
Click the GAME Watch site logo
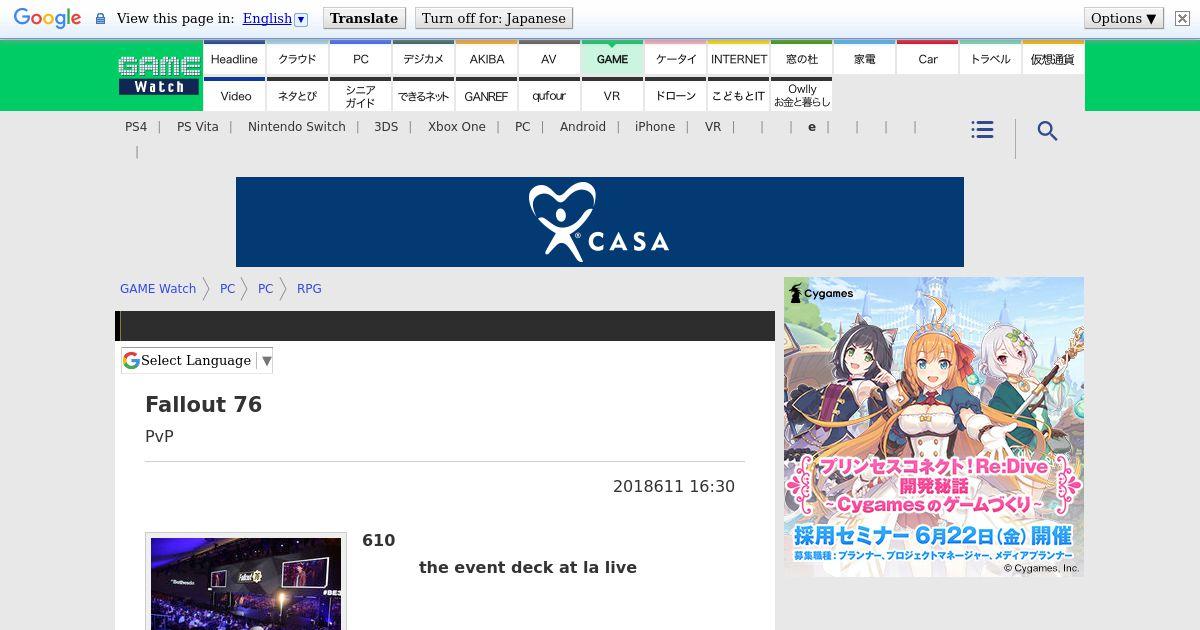(159, 75)
